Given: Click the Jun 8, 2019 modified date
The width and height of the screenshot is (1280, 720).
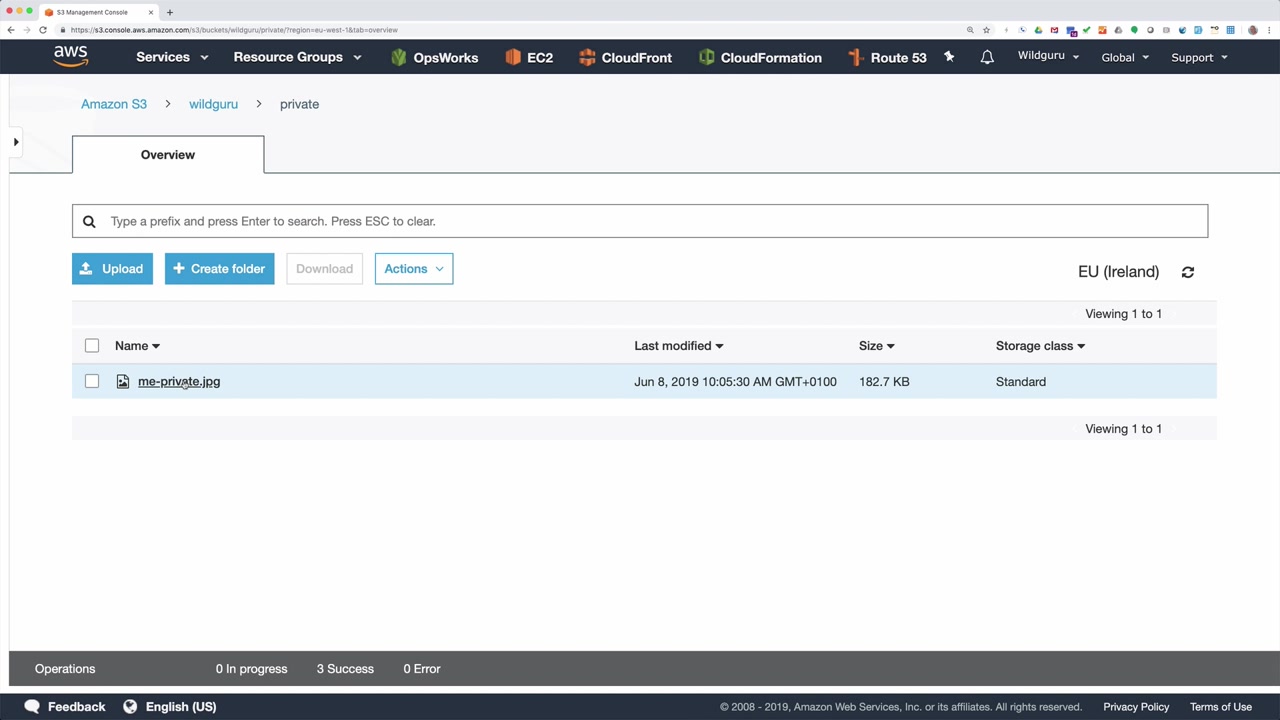Looking at the screenshot, I should click(x=735, y=382).
